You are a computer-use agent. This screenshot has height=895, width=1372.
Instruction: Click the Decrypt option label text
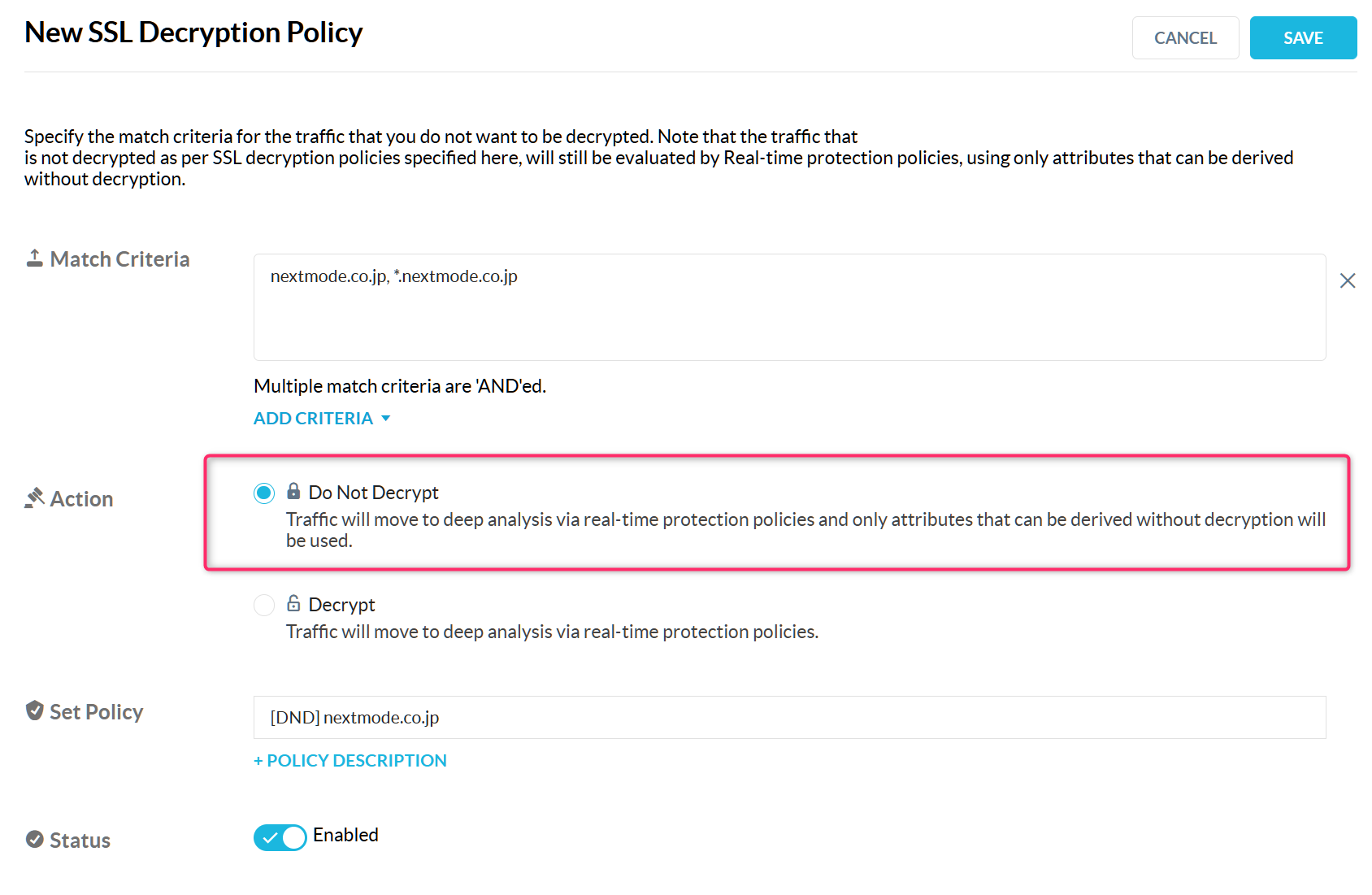coord(341,605)
